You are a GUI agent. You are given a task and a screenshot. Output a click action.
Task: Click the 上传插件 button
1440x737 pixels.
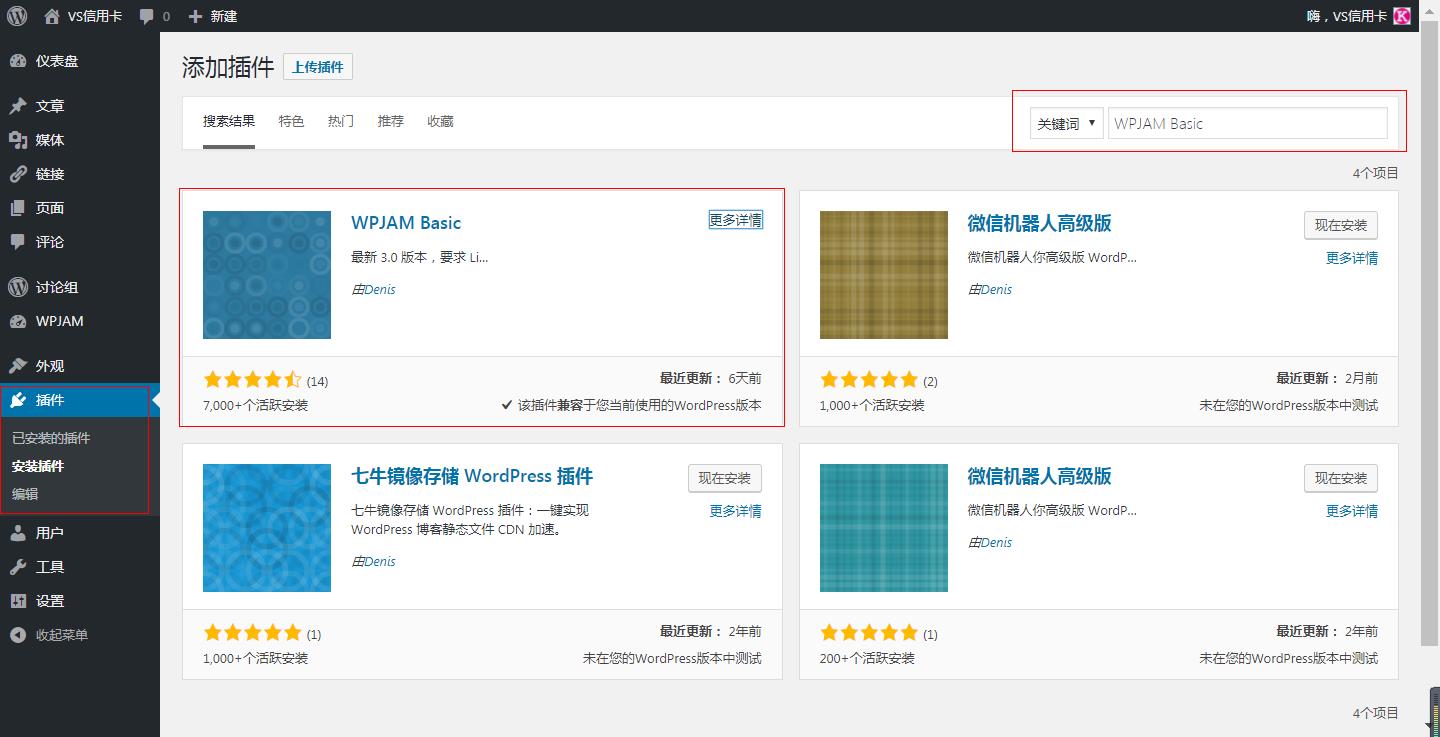coord(318,67)
